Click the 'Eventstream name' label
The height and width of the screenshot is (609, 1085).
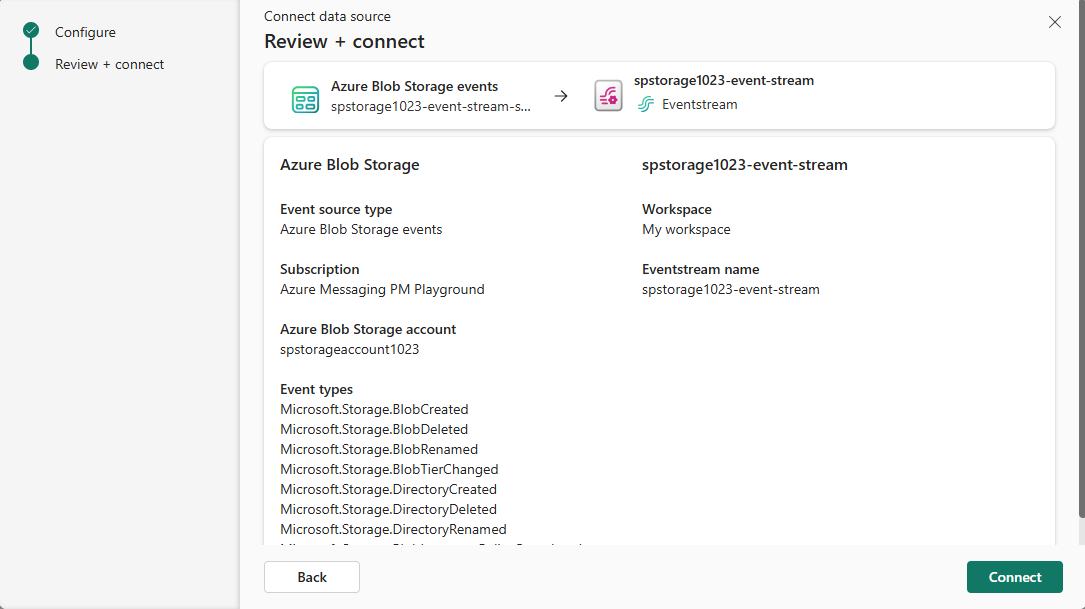[x=700, y=269]
